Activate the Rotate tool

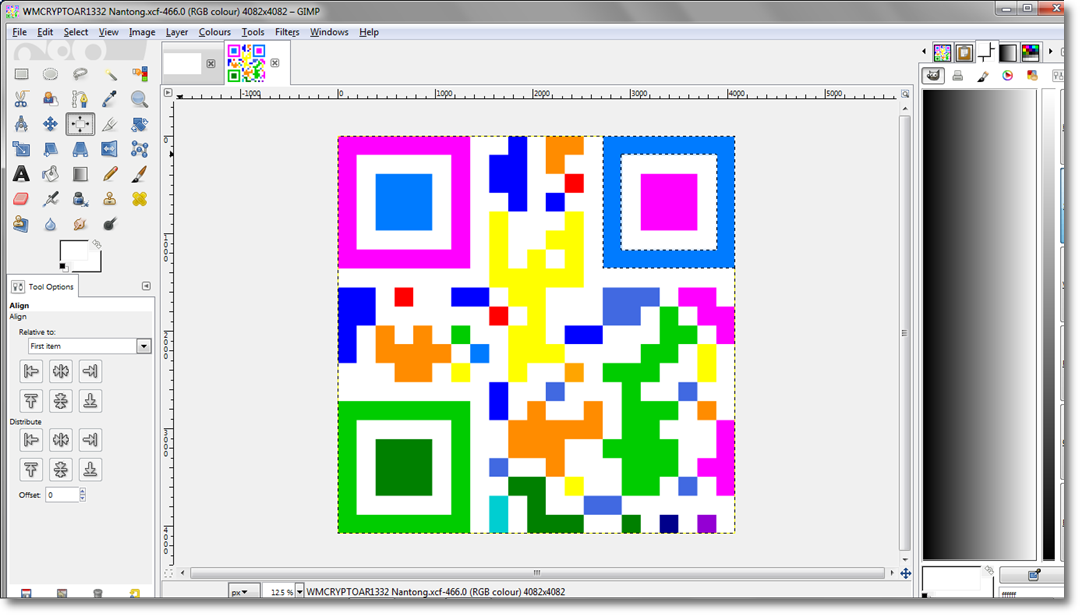pos(139,124)
